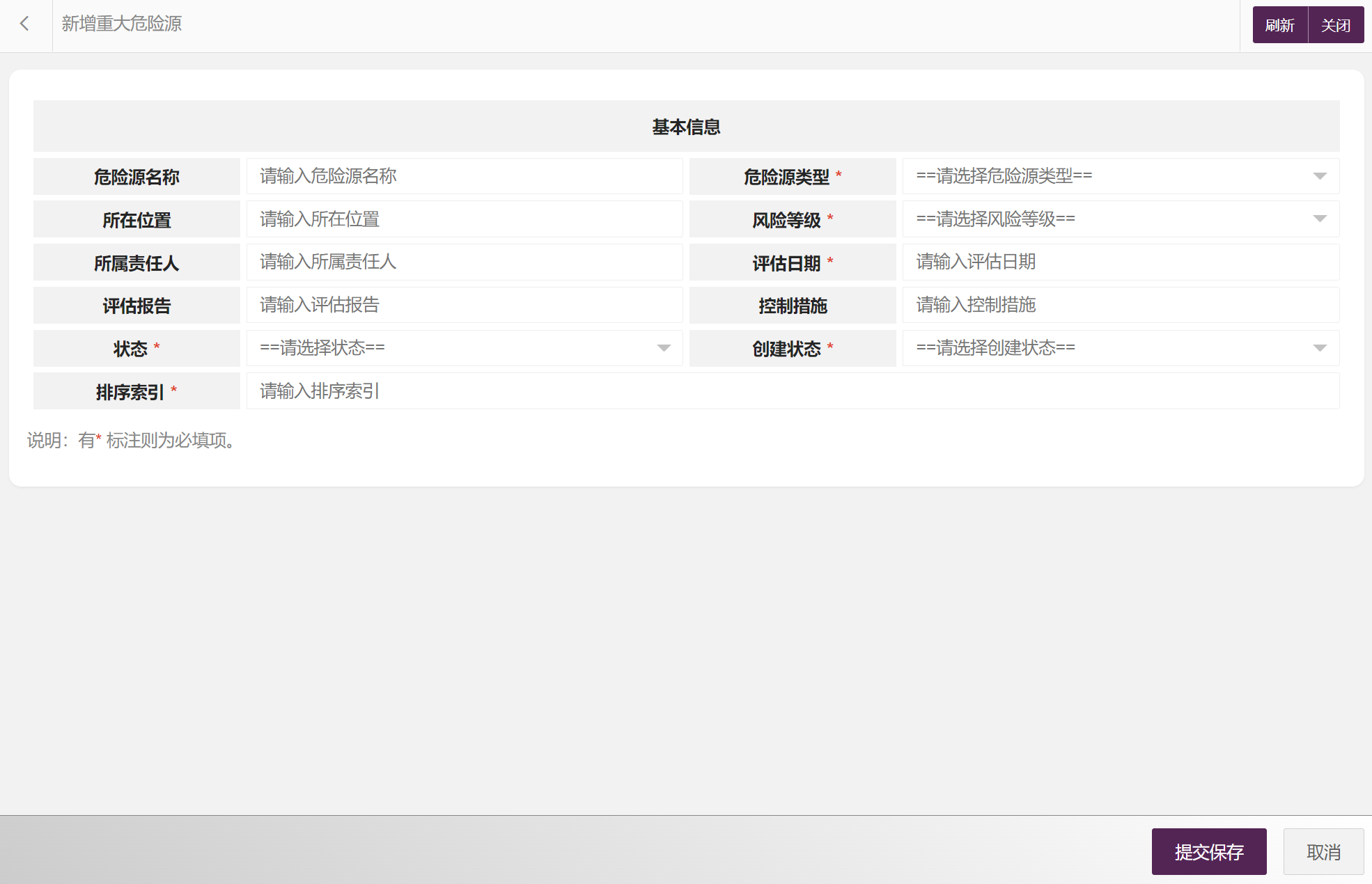The image size is (1372, 884).
Task: Click the 排序索引 input field
Action: 792,391
